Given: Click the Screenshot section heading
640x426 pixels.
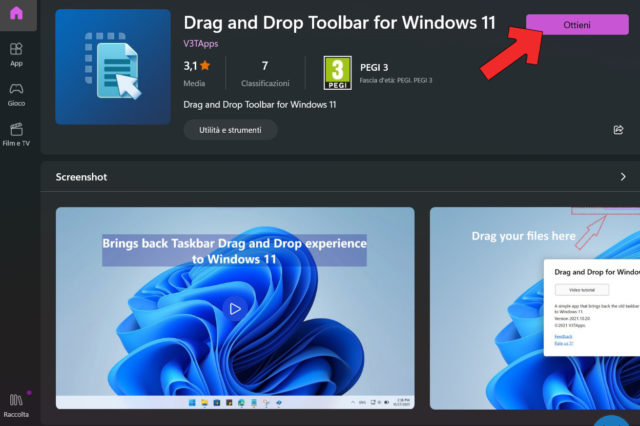Looking at the screenshot, I should tap(82, 177).
